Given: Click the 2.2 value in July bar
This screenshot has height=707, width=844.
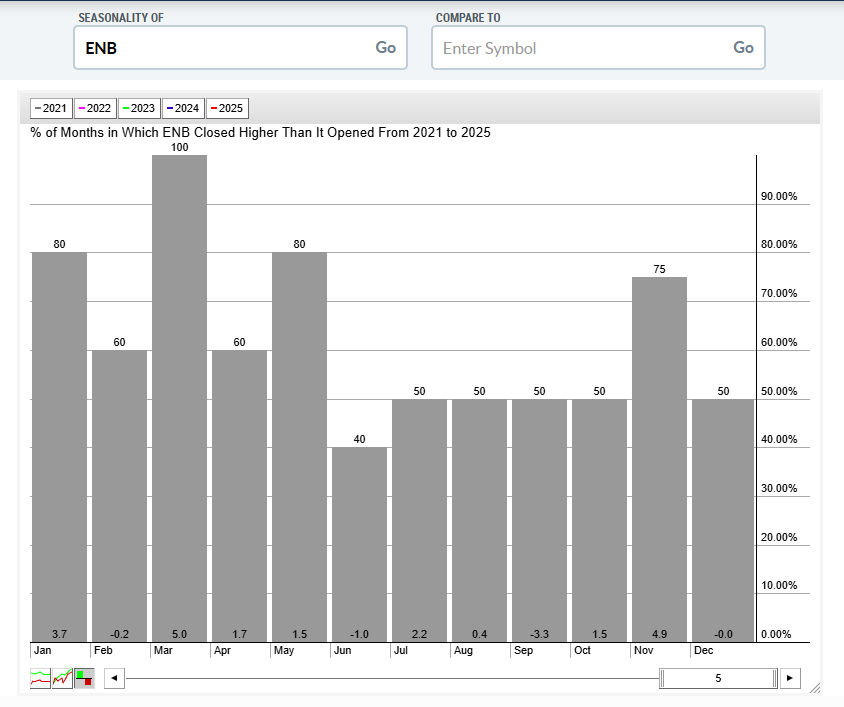Looking at the screenshot, I should [419, 634].
